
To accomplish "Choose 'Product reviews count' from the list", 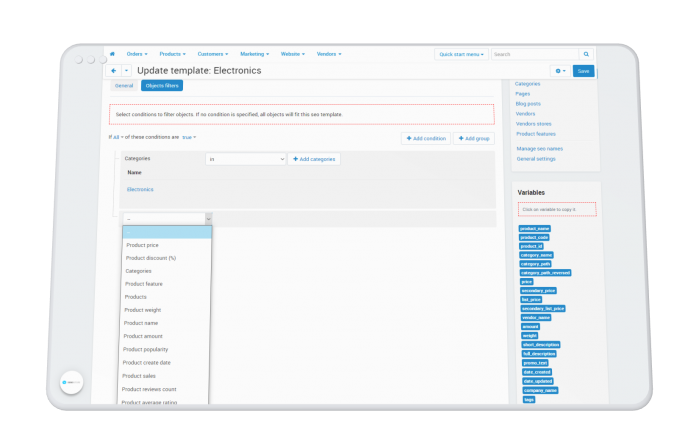I will pyautogui.click(x=149, y=389).
